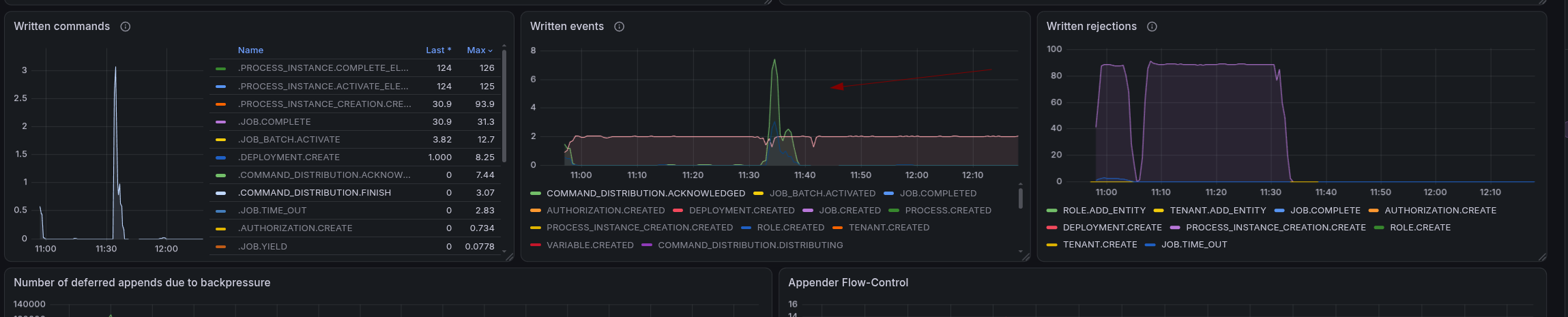1568x317 pixels.
Task: Click Written events panel resize handle
Action: pyautogui.click(x=1026, y=257)
